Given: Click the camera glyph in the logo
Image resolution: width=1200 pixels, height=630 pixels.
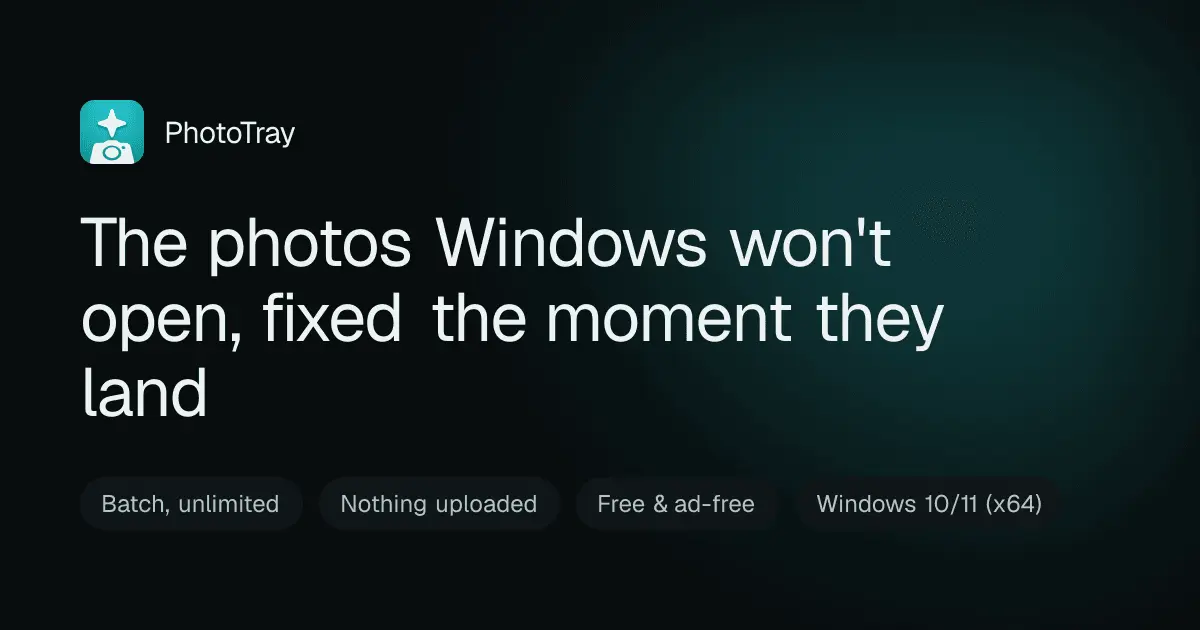Looking at the screenshot, I should tap(110, 150).
